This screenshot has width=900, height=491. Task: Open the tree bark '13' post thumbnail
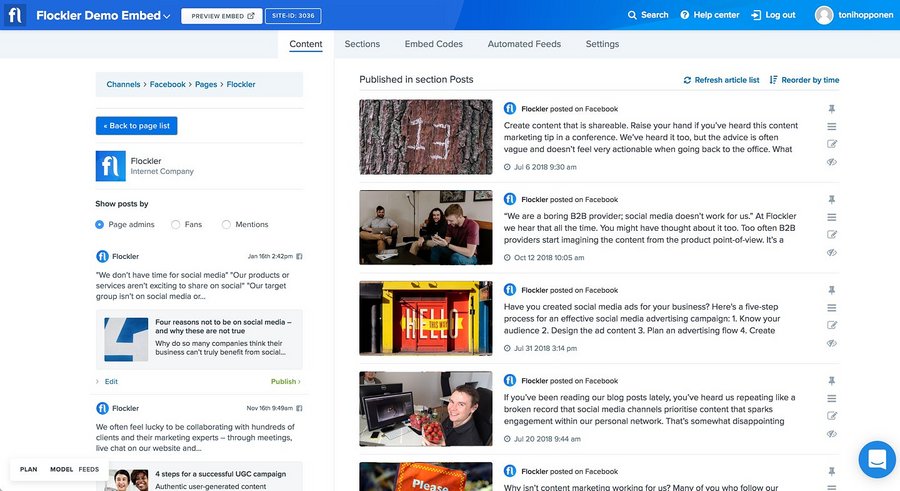click(x=425, y=137)
